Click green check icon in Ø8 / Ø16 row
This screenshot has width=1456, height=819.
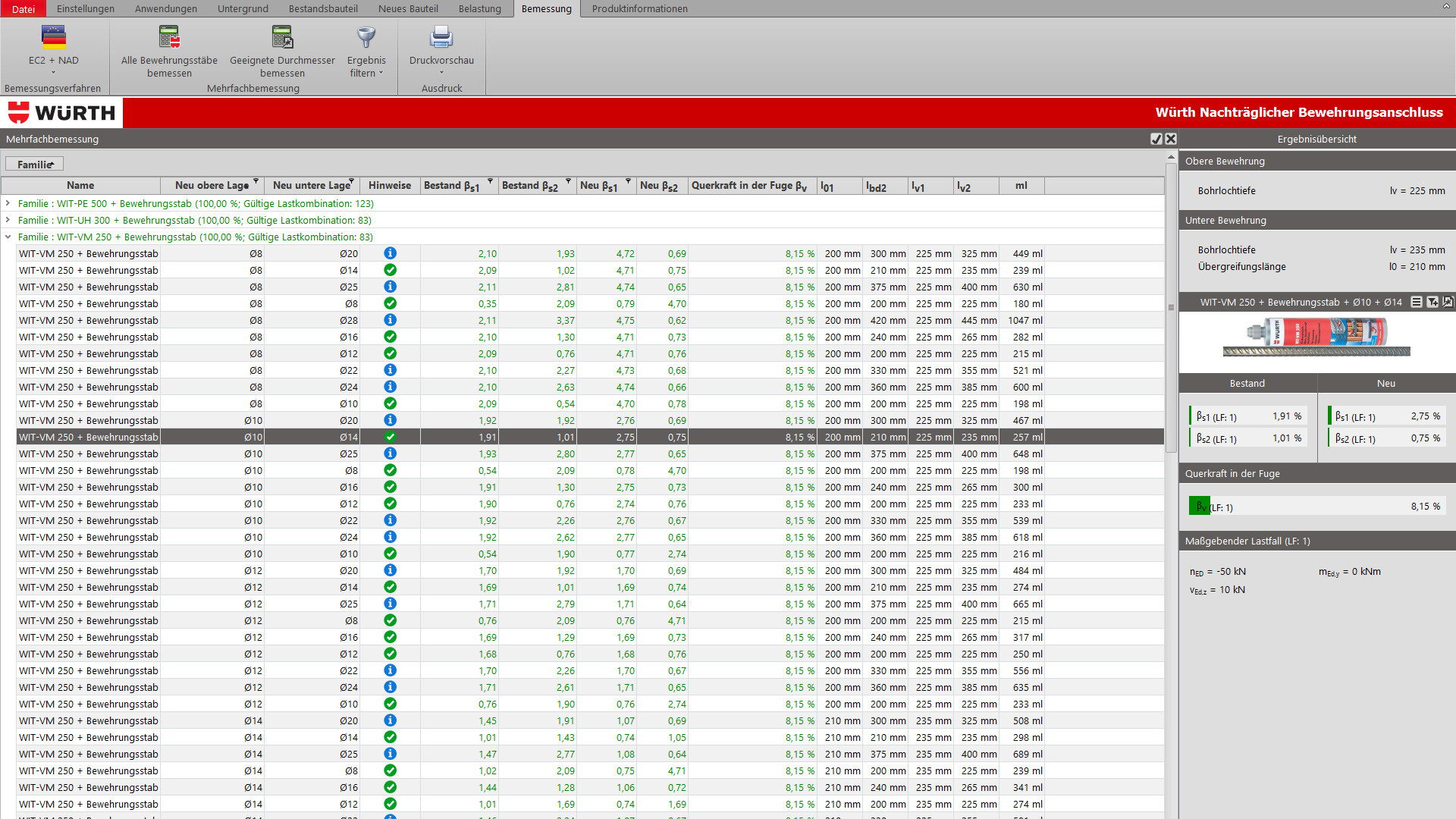point(390,337)
